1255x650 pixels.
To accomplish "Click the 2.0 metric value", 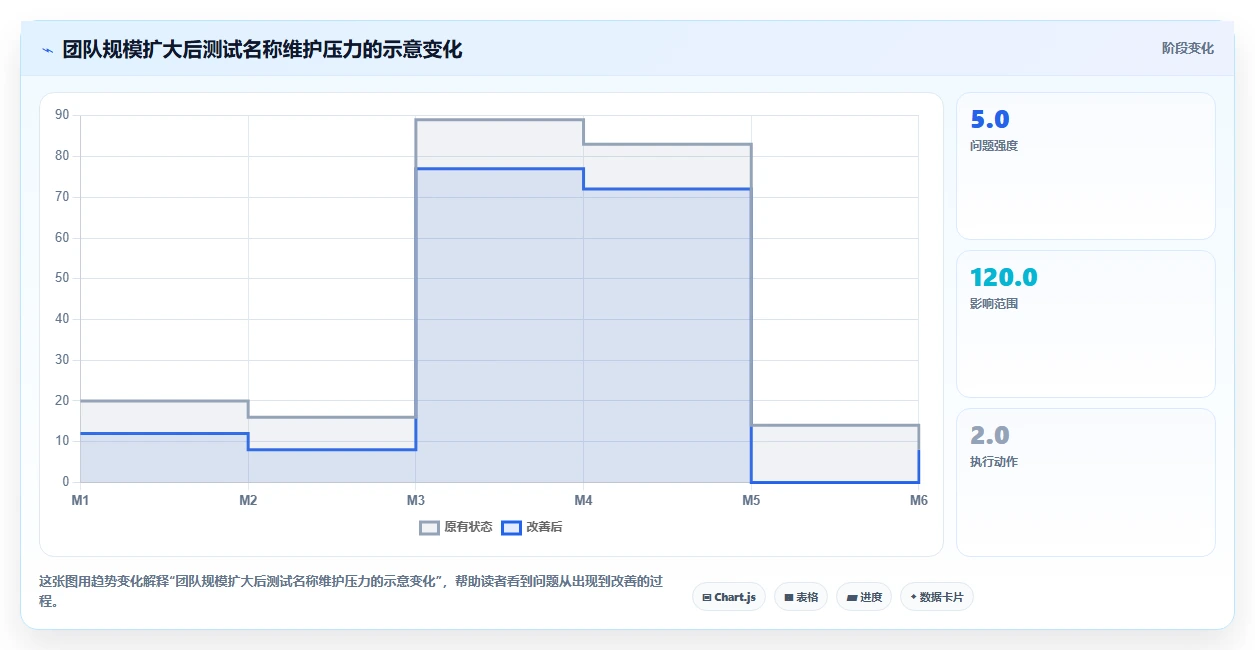I will point(990,436).
